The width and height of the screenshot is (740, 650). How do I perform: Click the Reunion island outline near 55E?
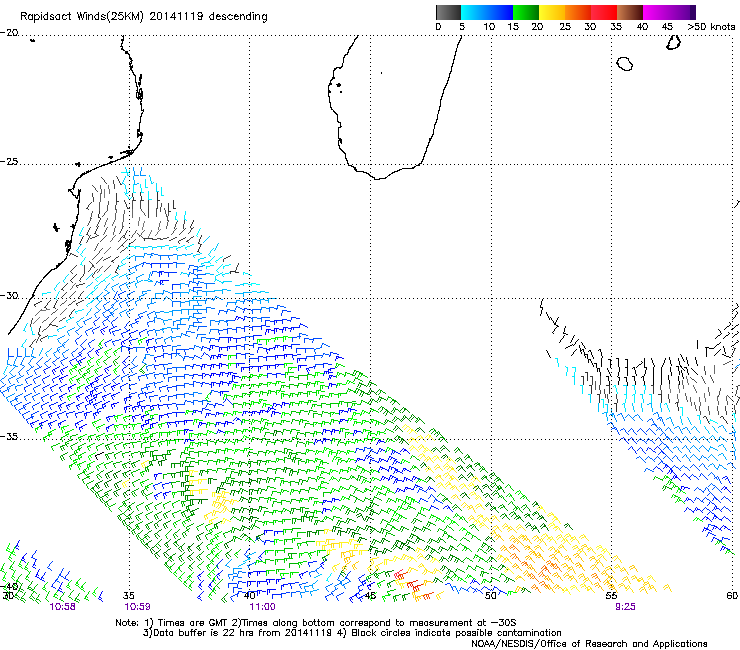tap(625, 64)
